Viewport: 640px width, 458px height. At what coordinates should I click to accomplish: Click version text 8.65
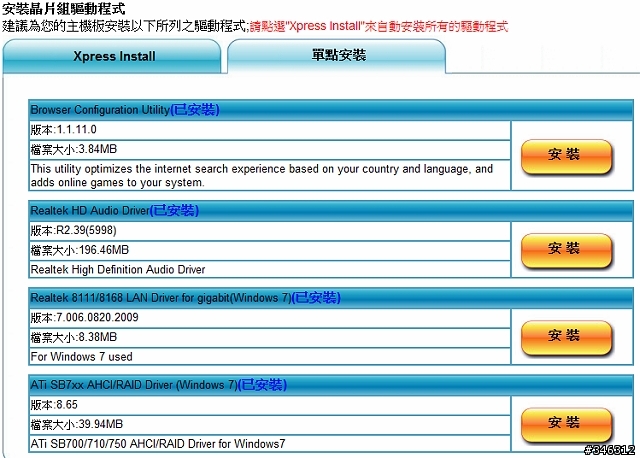pyautogui.click(x=67, y=405)
